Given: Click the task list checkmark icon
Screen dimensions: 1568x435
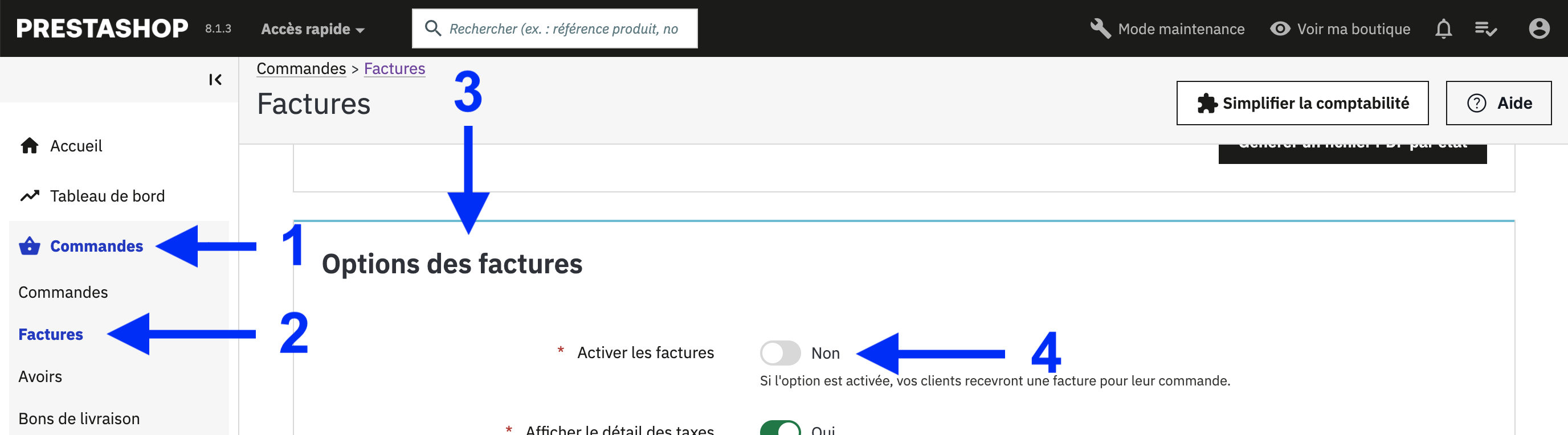Looking at the screenshot, I should click(x=1485, y=28).
